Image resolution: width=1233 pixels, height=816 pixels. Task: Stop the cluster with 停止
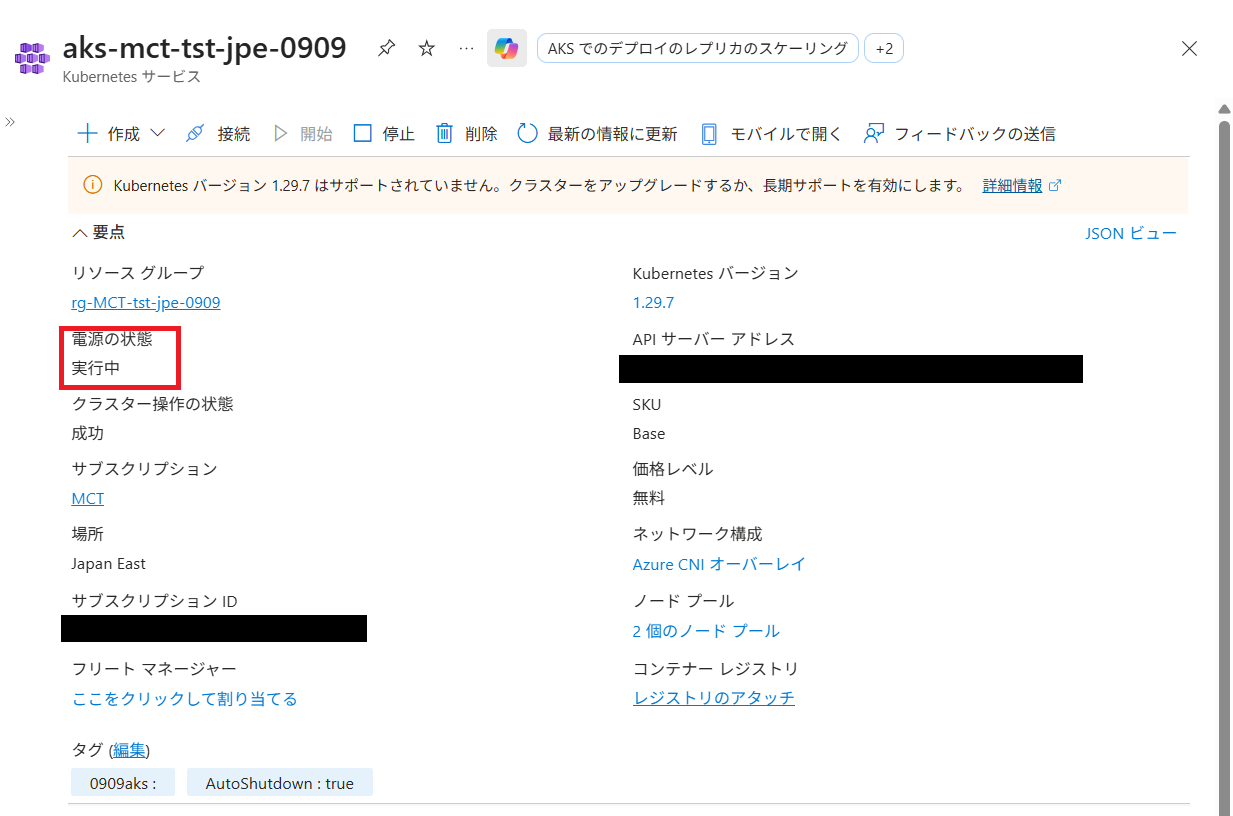(x=384, y=134)
